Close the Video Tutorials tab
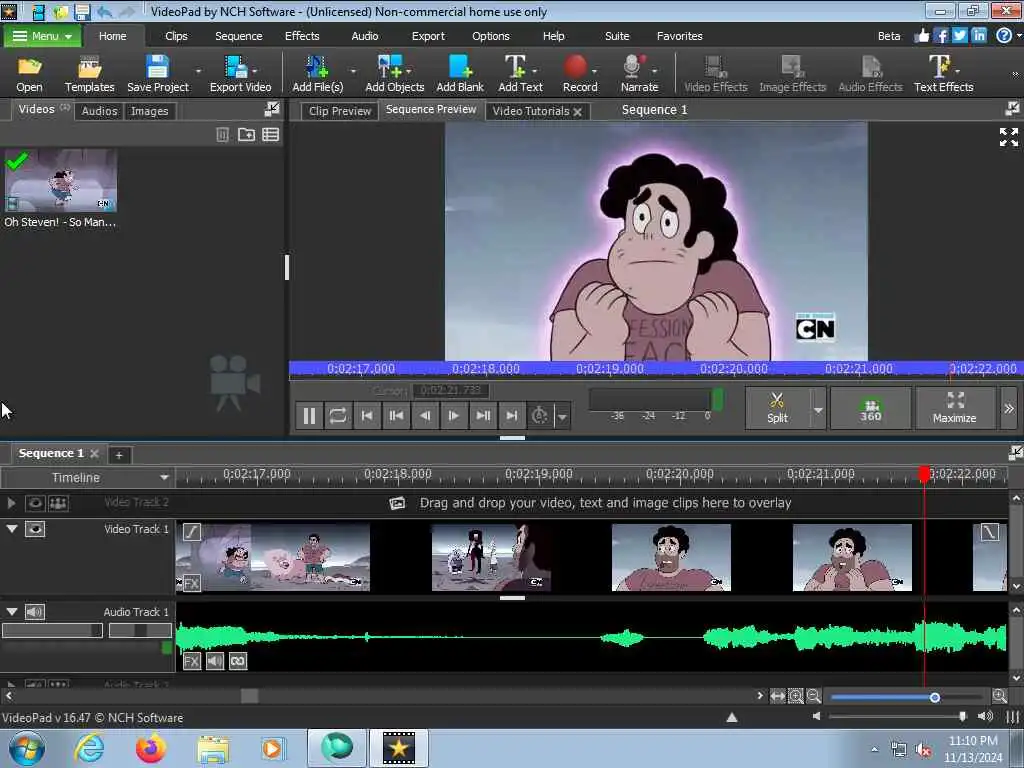This screenshot has width=1024, height=768. pos(577,112)
